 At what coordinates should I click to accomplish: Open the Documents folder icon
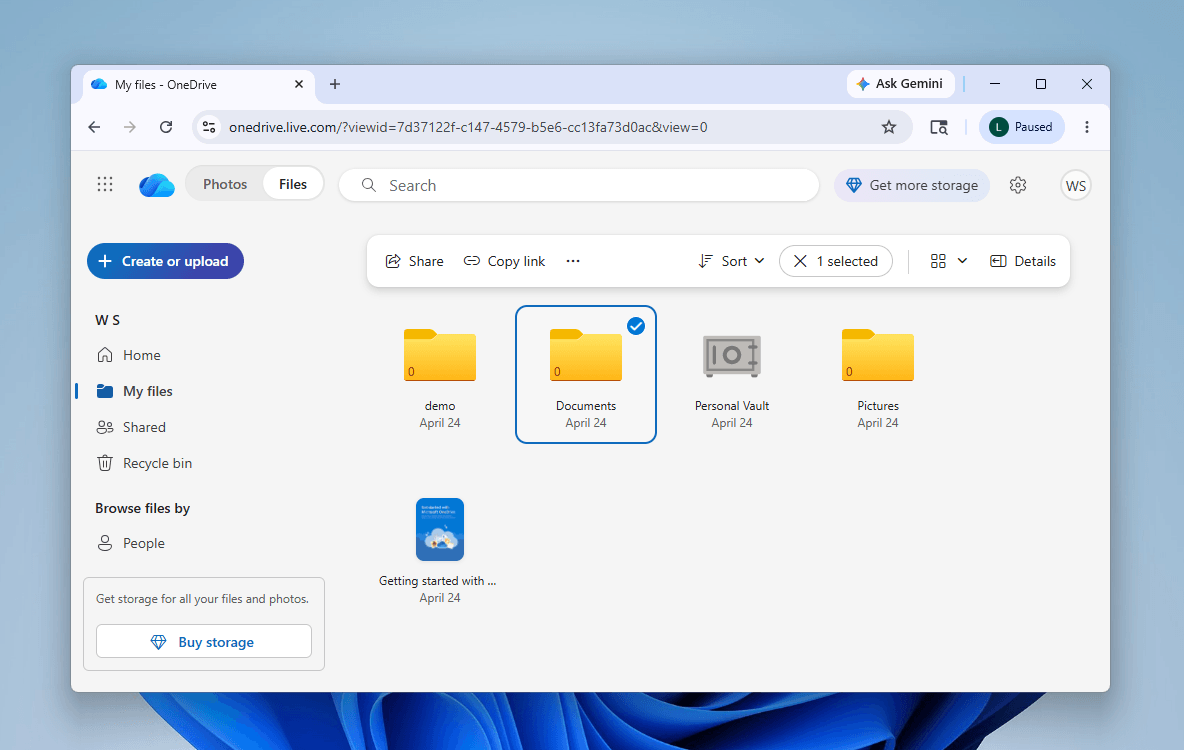pos(585,355)
